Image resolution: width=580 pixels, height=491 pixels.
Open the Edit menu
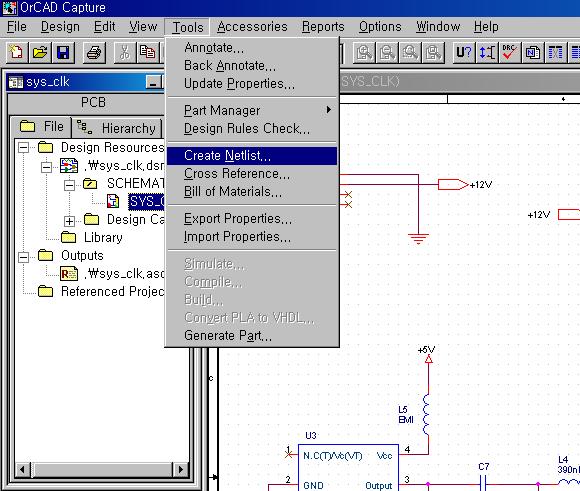[104, 27]
